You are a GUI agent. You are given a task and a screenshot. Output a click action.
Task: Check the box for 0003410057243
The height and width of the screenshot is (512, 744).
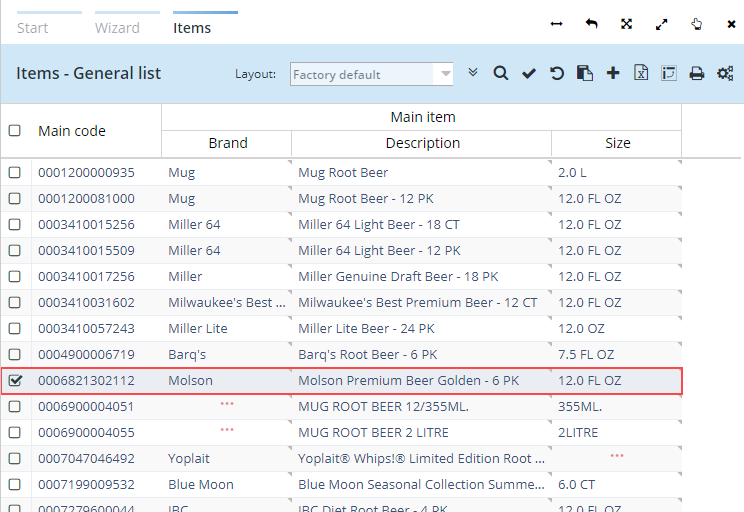pyautogui.click(x=15, y=328)
